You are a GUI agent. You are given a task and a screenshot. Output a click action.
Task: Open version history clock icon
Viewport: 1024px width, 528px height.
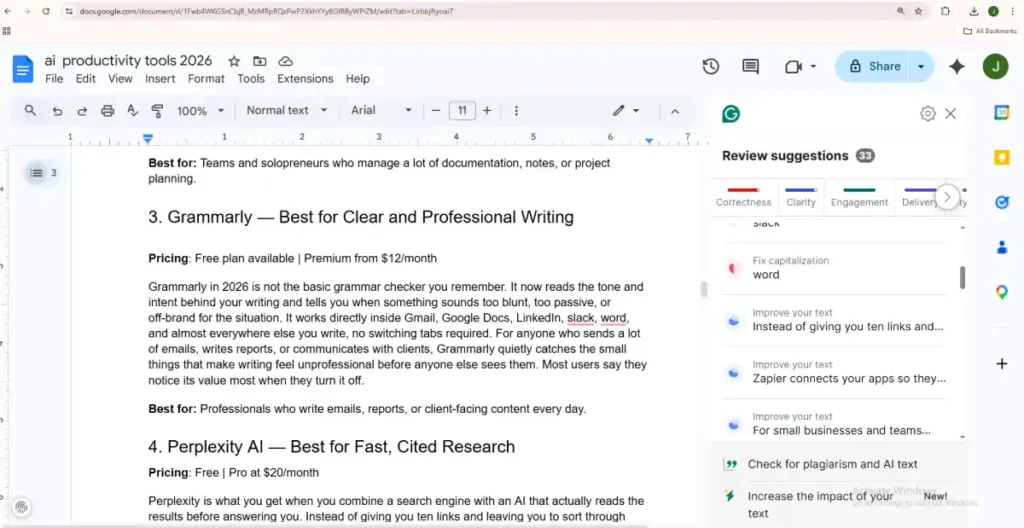pos(711,66)
